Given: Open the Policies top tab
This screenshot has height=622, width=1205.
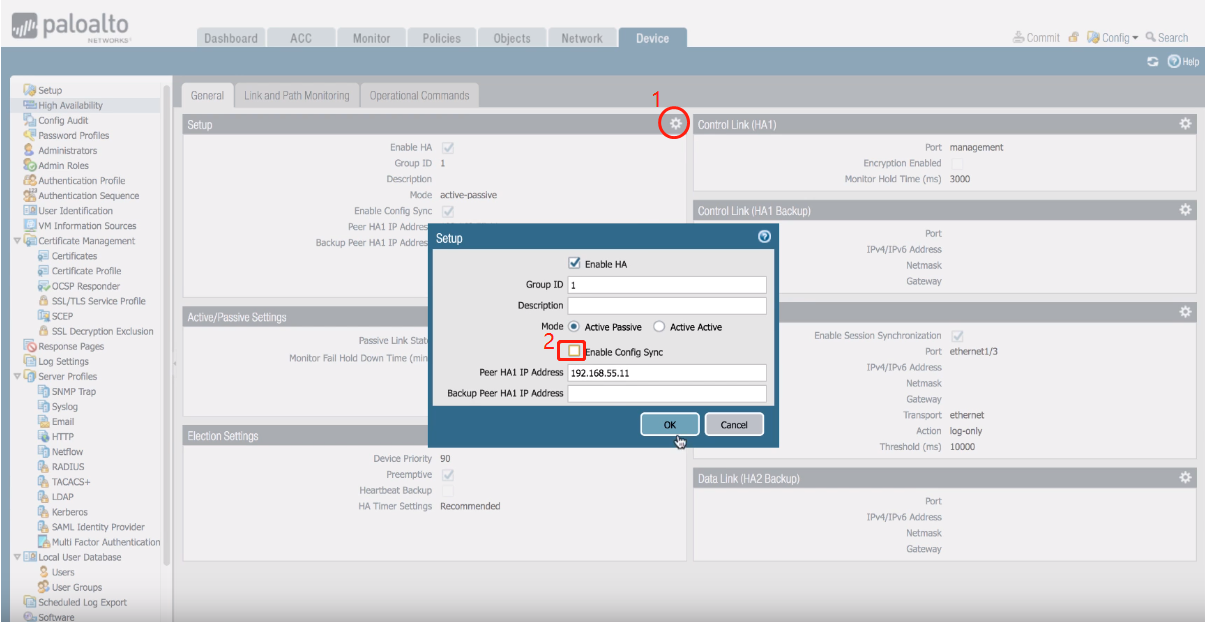Looking at the screenshot, I should coord(441,38).
